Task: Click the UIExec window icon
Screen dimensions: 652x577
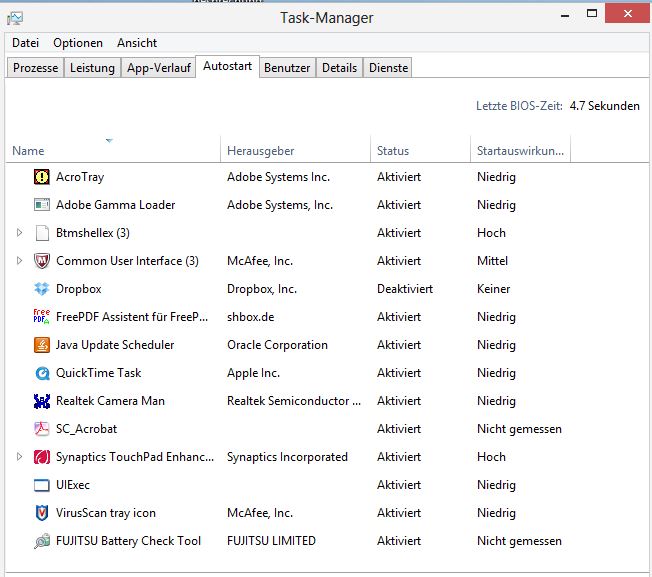Action: coord(42,485)
